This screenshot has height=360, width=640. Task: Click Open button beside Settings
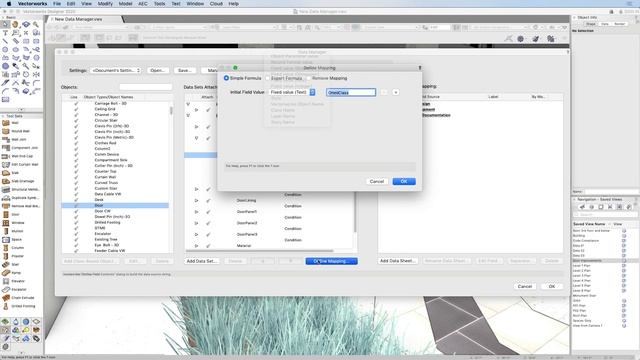pyautogui.click(x=158, y=70)
